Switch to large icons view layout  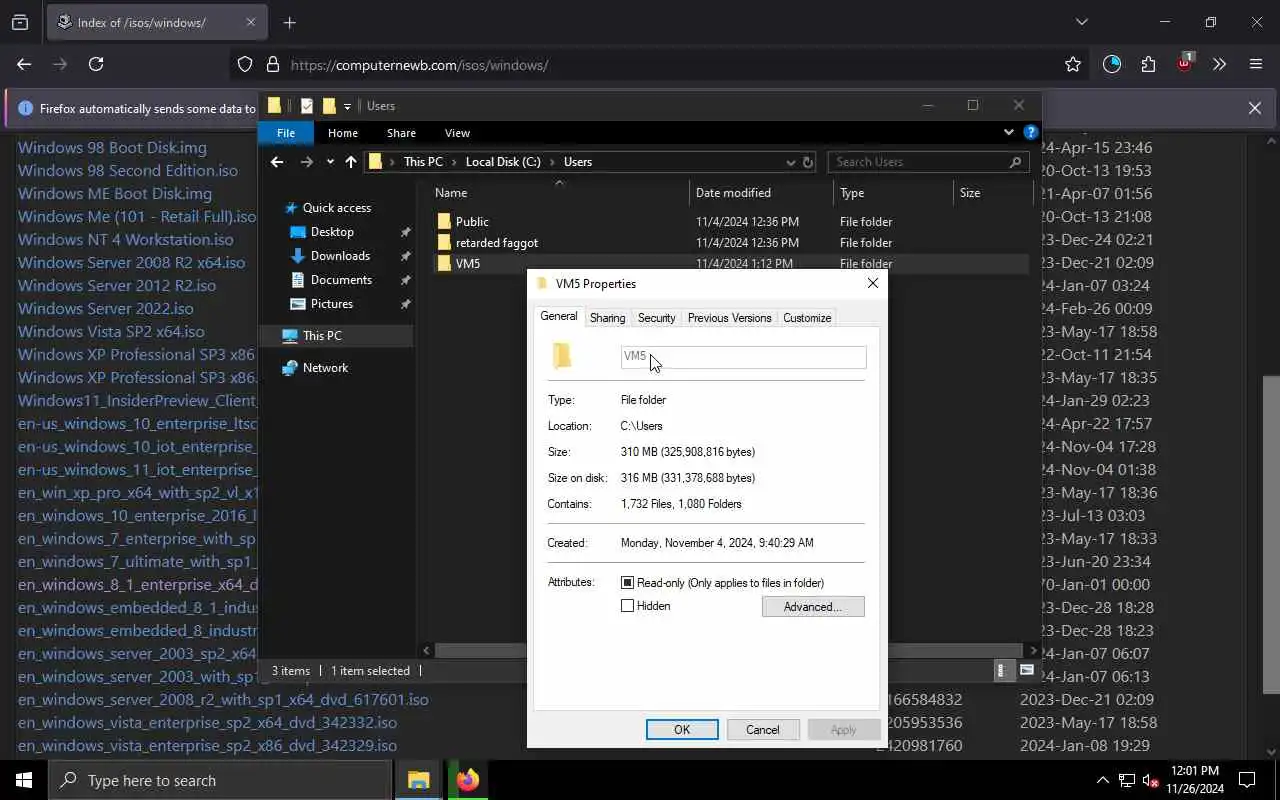pyautogui.click(x=1026, y=671)
